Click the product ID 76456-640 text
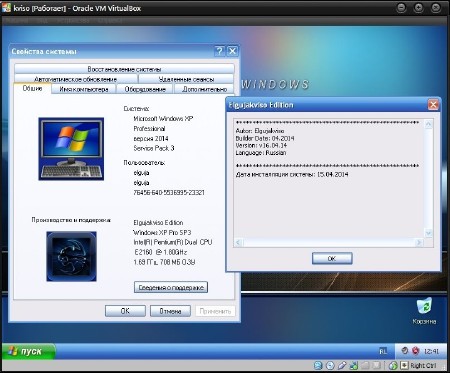This screenshot has width=450, height=373. pos(169,192)
